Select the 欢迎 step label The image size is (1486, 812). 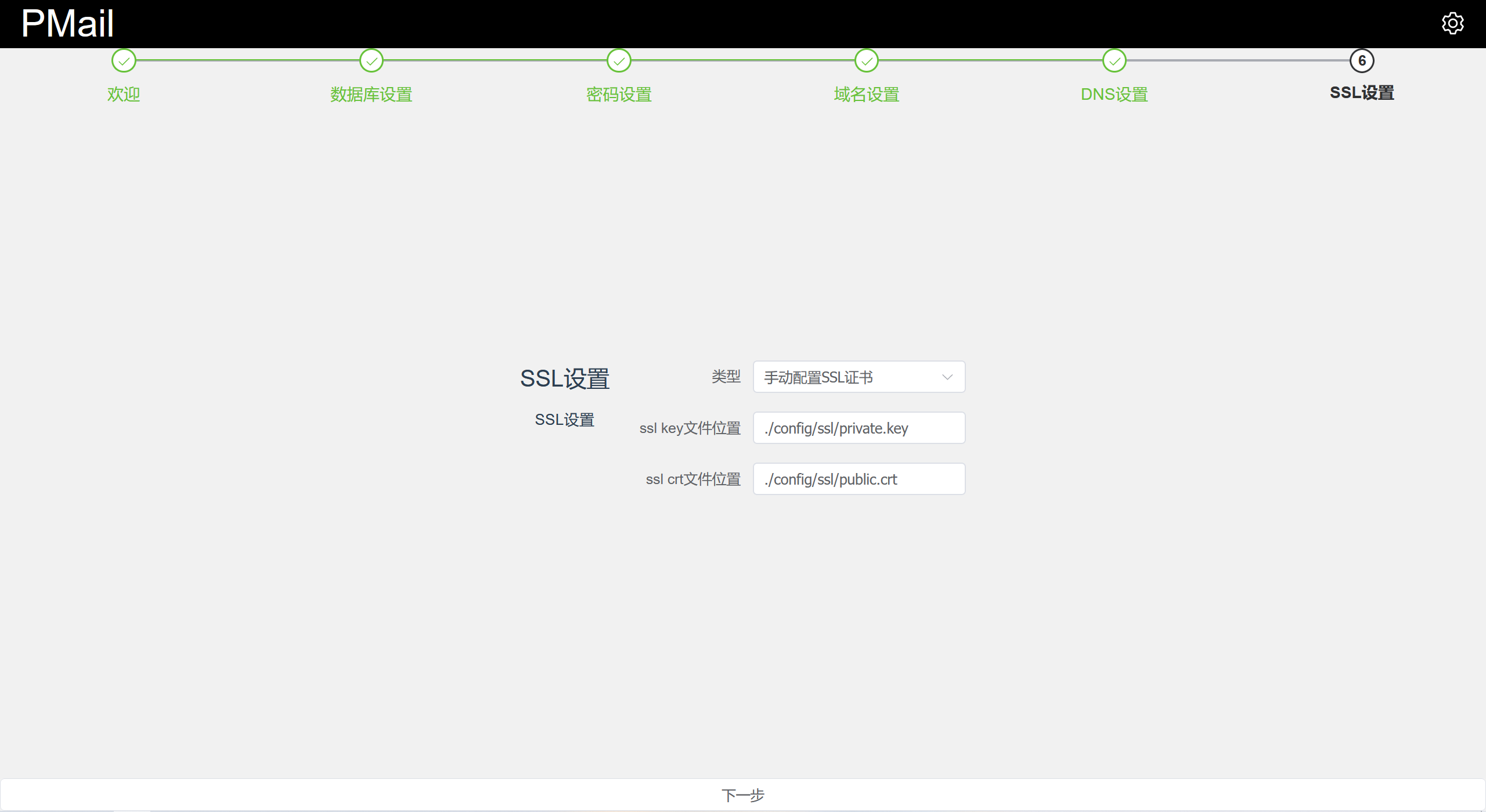[124, 94]
